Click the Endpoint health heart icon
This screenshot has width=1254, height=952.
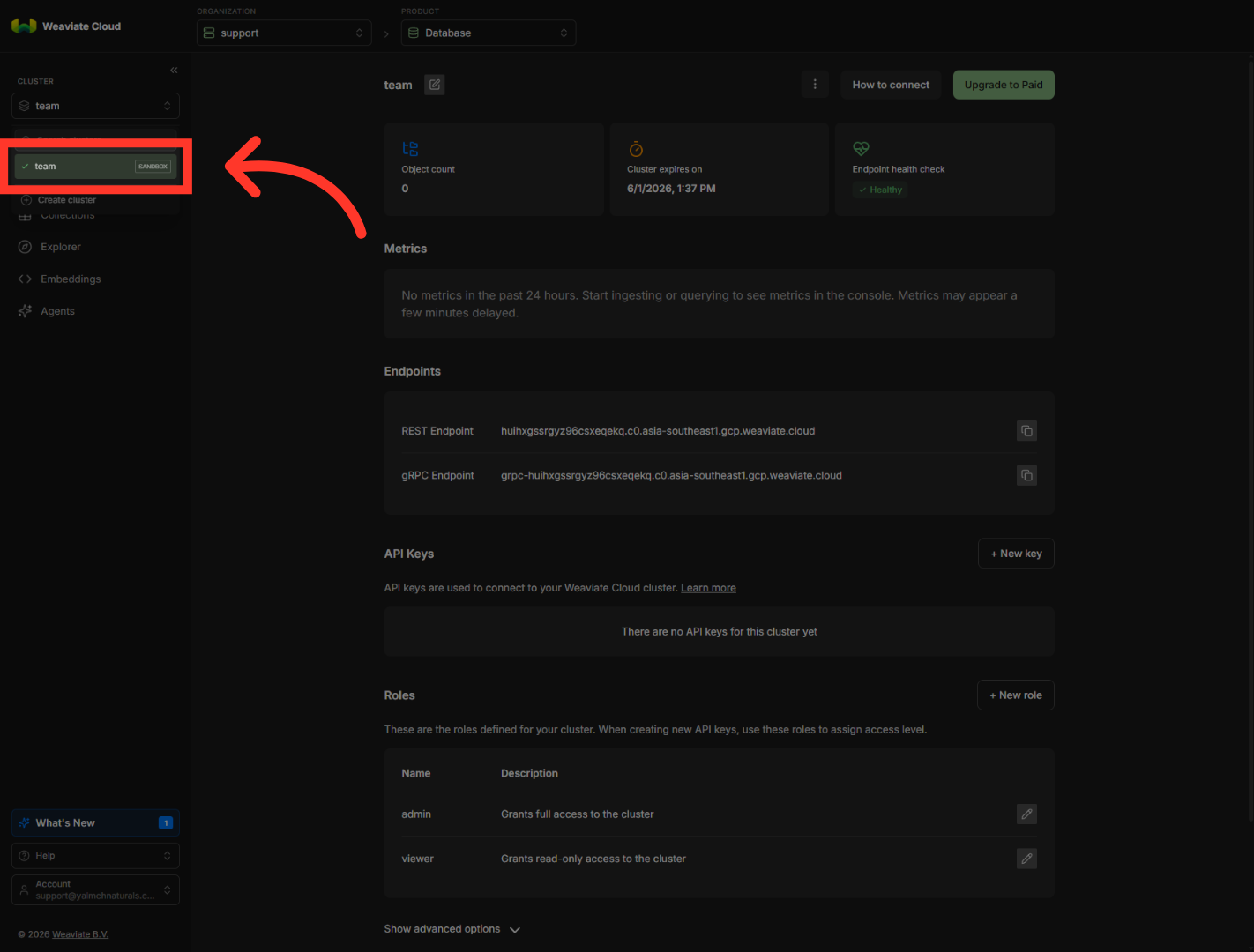(861, 149)
